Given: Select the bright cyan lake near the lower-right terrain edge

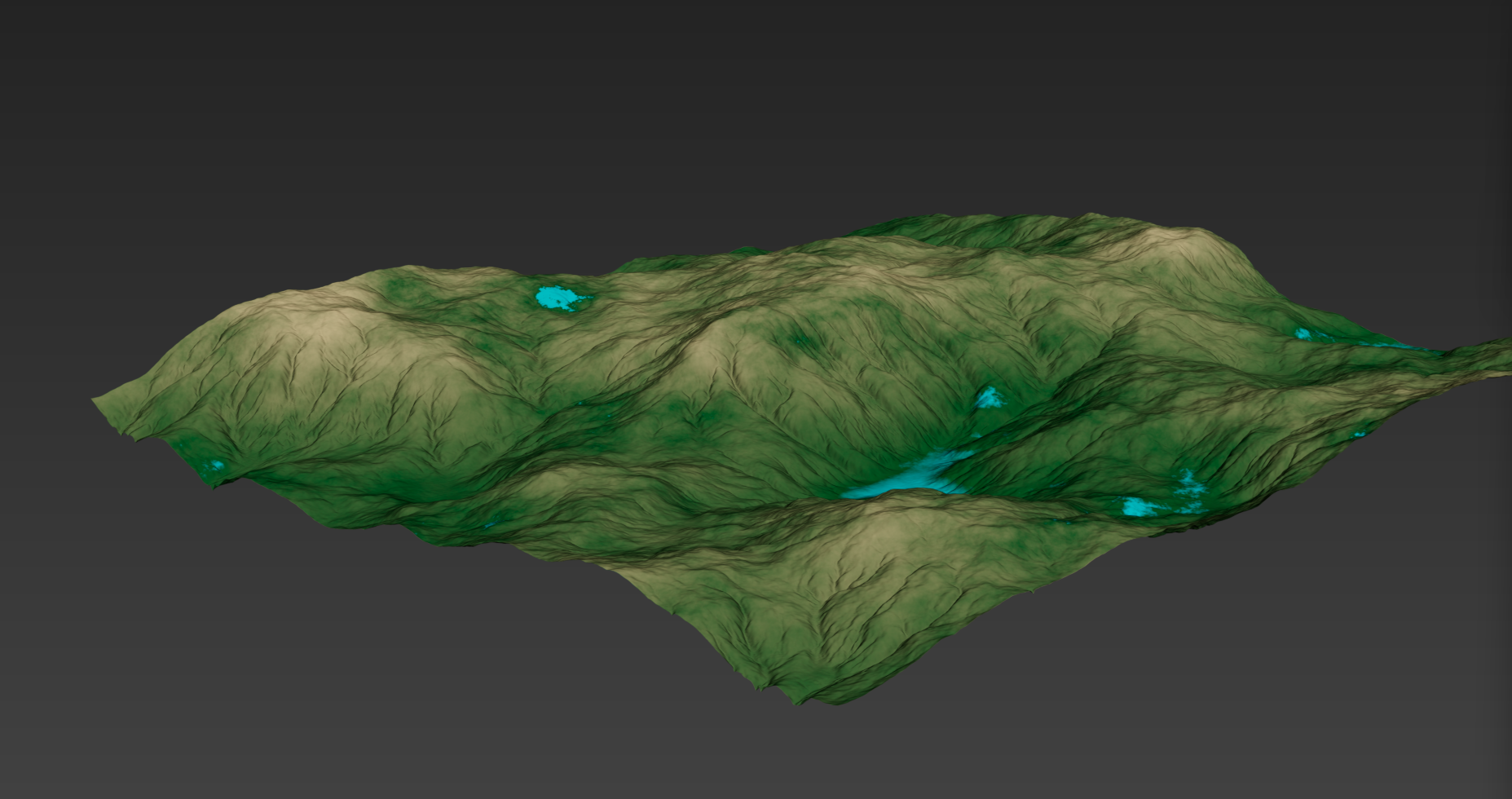Looking at the screenshot, I should (x=1141, y=507).
